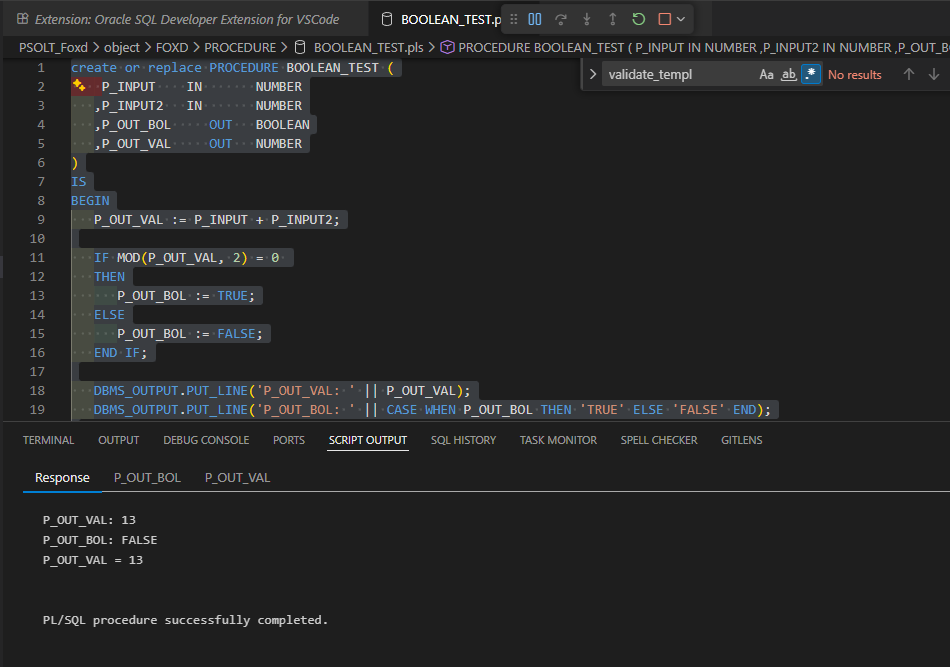Open dropdown next to debug stop button
950x667 pixels.
pos(681,19)
